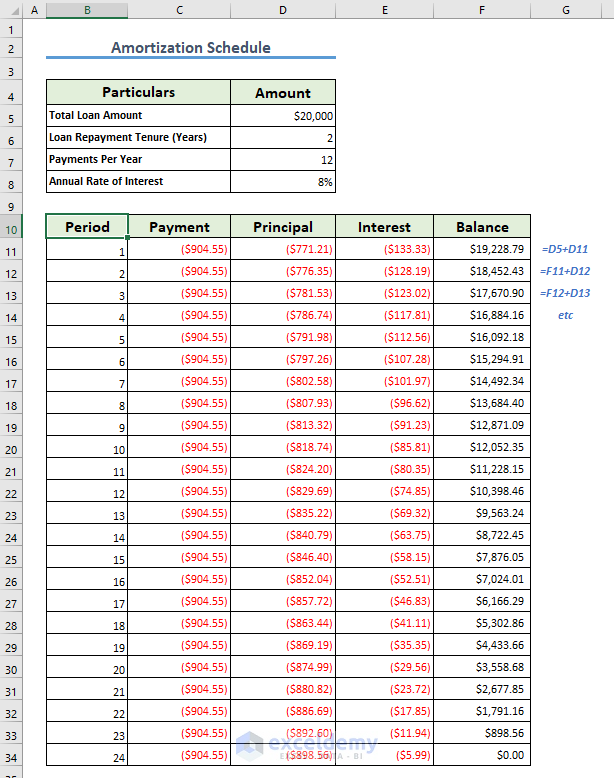Viewport: 614px width, 778px height.
Task: Select column A header
Action: click(x=34, y=9)
